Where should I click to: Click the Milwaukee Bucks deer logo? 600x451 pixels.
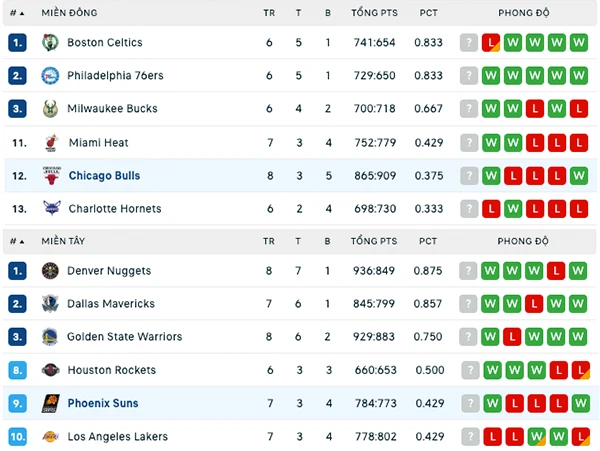[50, 109]
